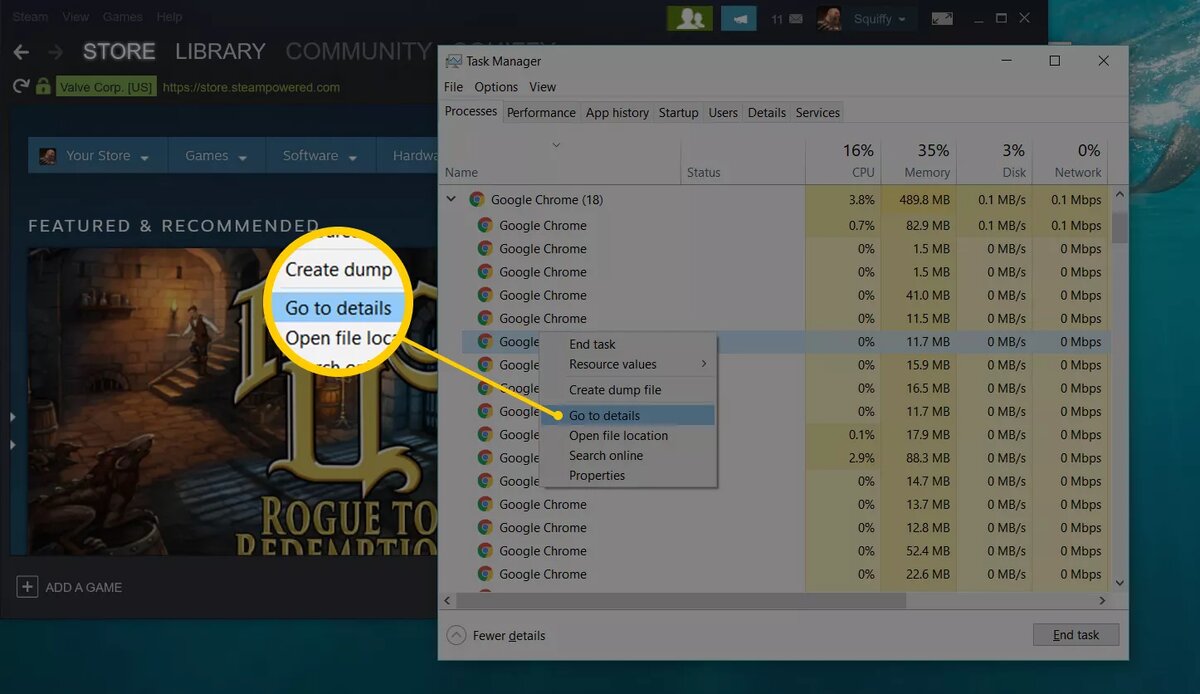1200x694 pixels.
Task: Sort processes by Disk column header
Action: (x=994, y=160)
